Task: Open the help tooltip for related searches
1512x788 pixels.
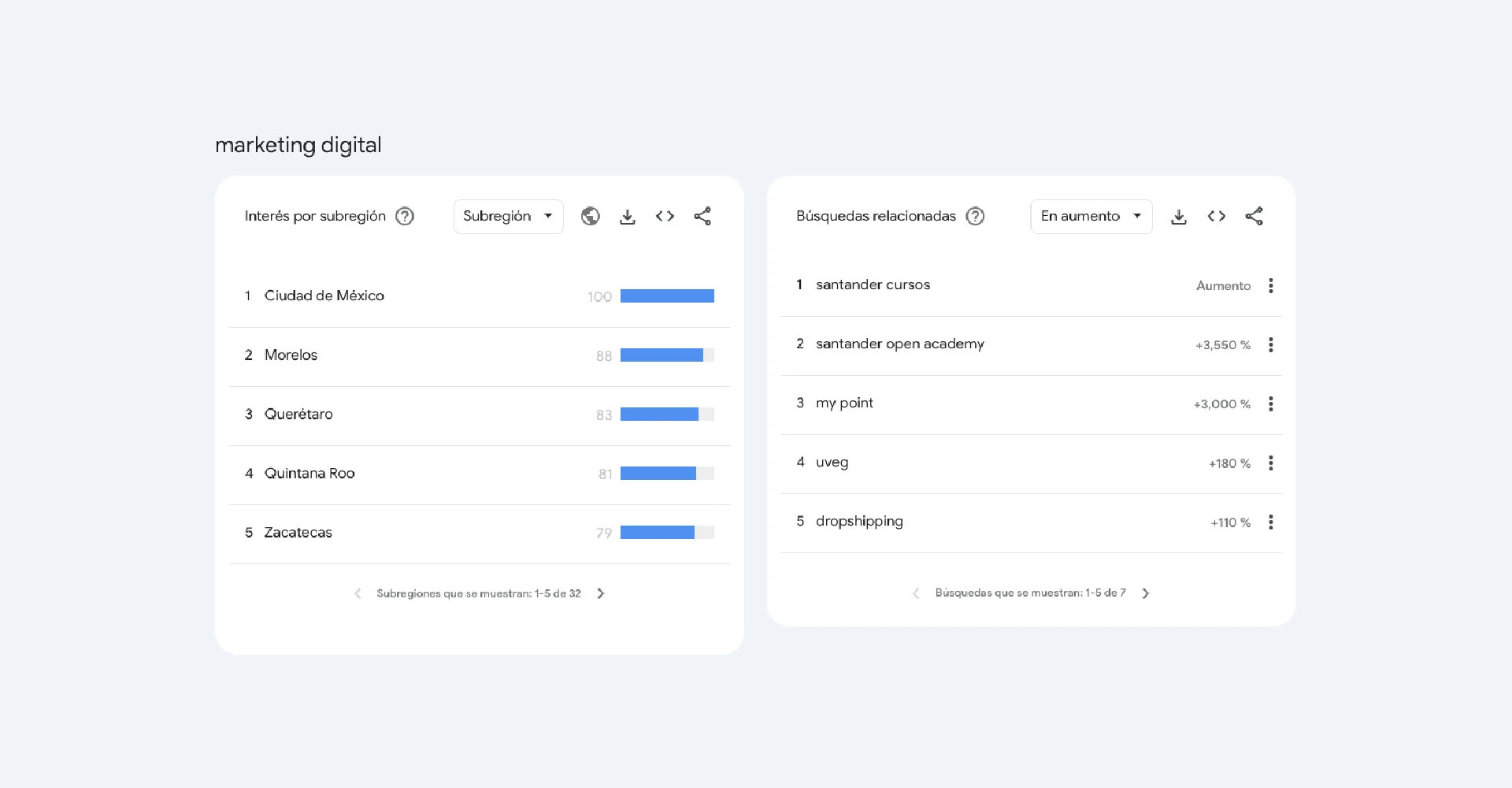Action: (x=974, y=216)
